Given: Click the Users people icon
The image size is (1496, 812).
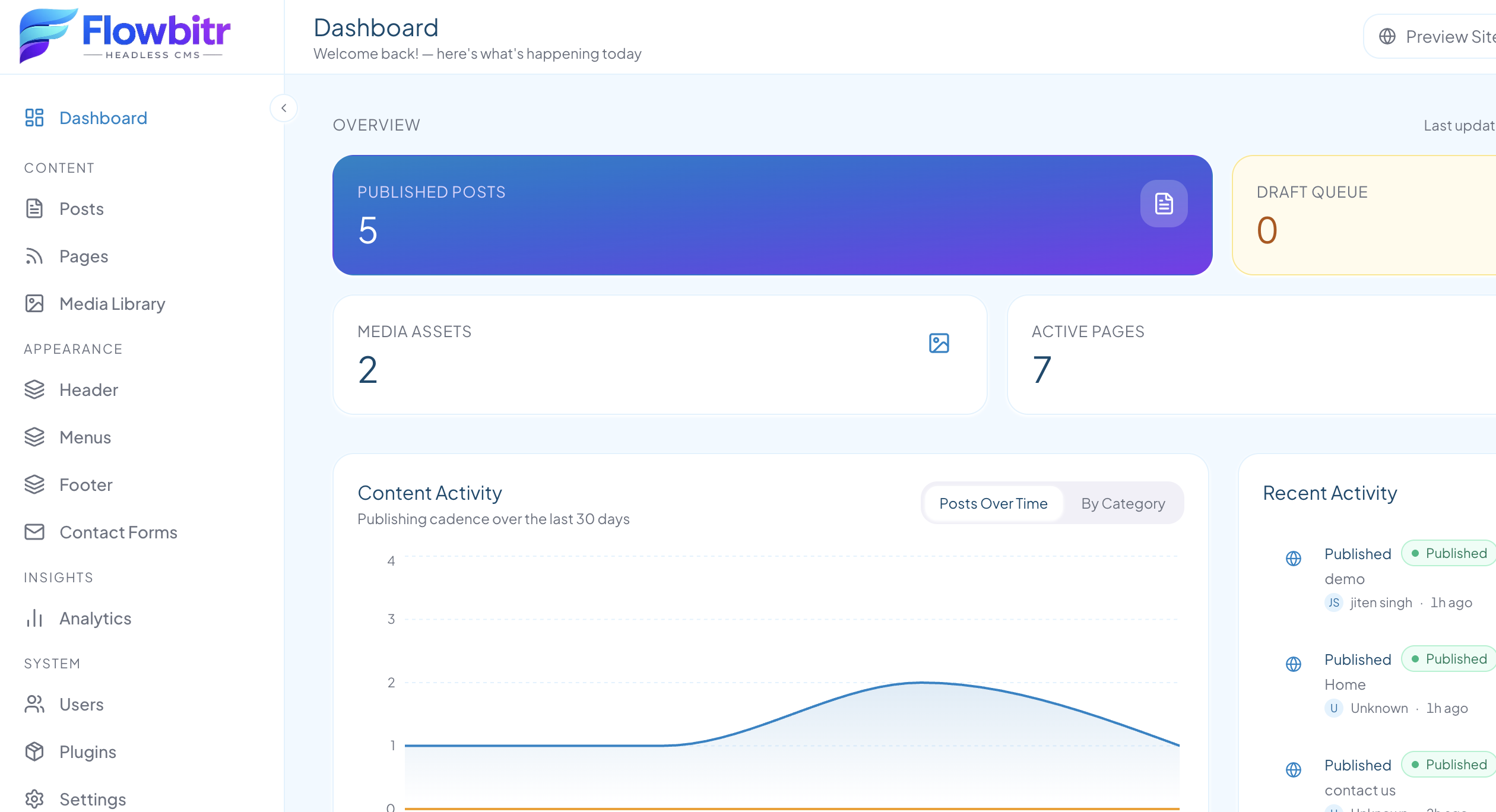Looking at the screenshot, I should [x=34, y=704].
